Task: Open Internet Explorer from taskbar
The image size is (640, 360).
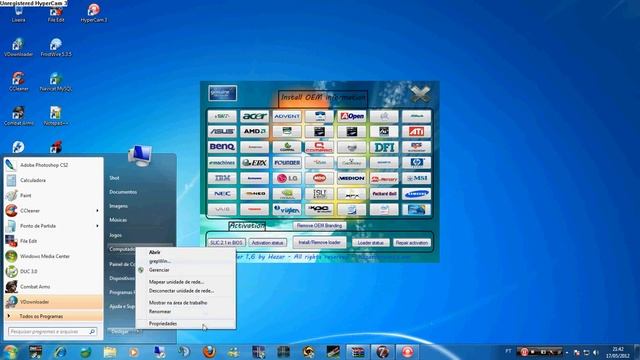Action: point(60,352)
